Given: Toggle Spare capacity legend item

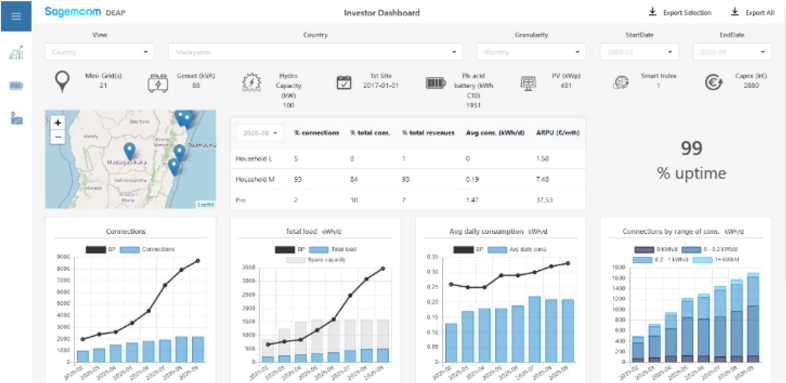Looking at the screenshot, I should (315, 260).
